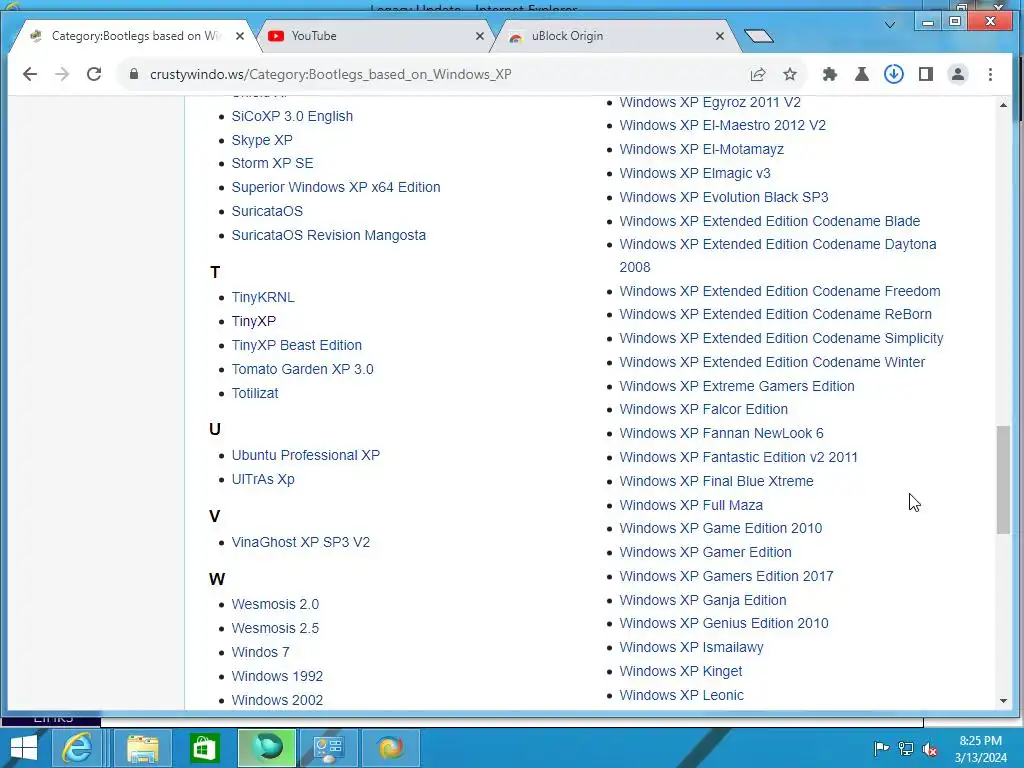1024x768 pixels.
Task: Open Tomato Garden XP 3.0 link
Action: tap(302, 369)
